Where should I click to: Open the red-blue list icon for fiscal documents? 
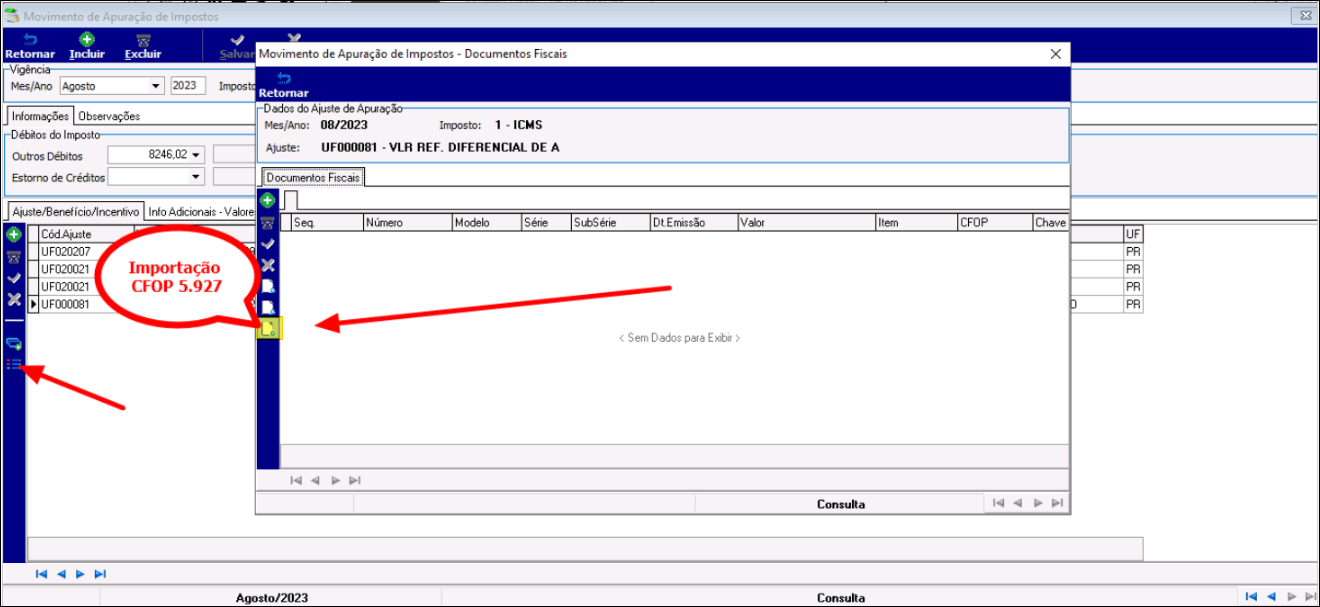[14, 364]
